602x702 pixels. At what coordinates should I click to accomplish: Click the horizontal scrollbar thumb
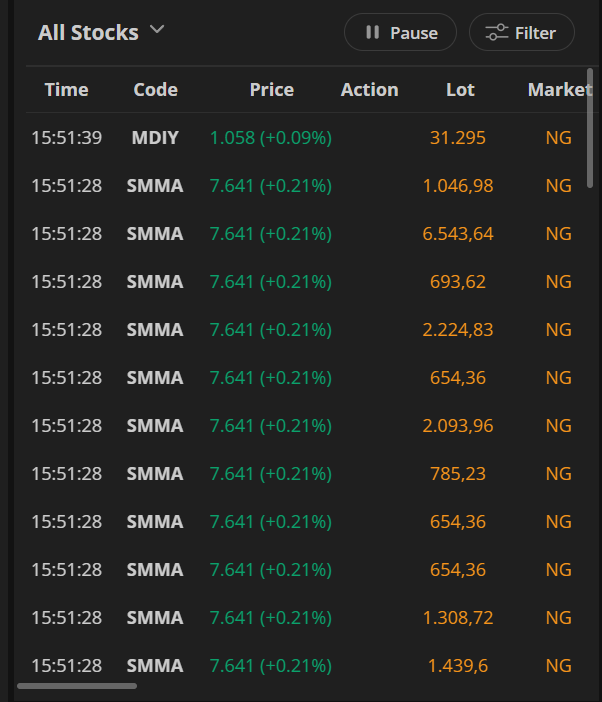(x=77, y=686)
